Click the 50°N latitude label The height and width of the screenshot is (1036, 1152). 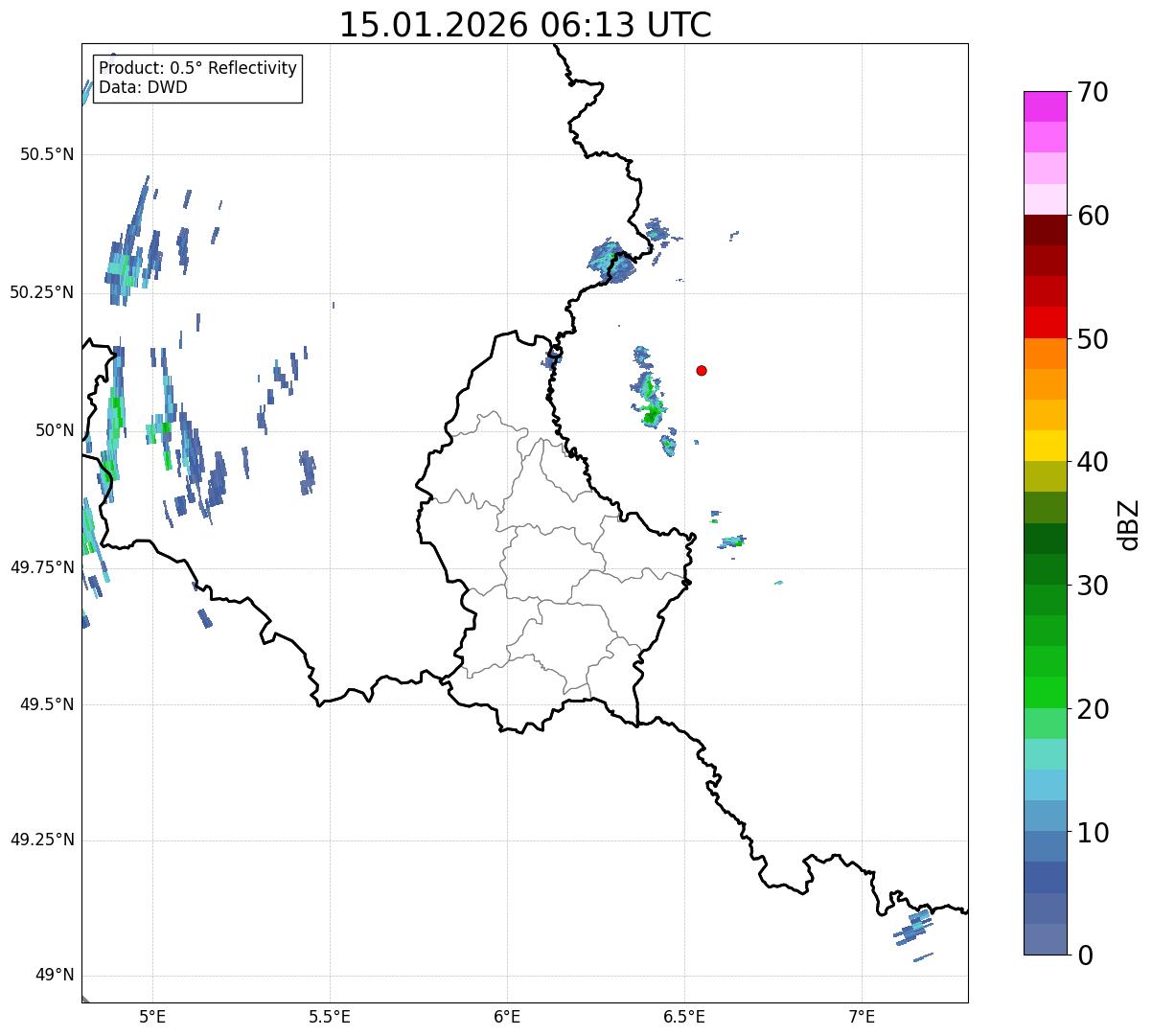coord(55,430)
